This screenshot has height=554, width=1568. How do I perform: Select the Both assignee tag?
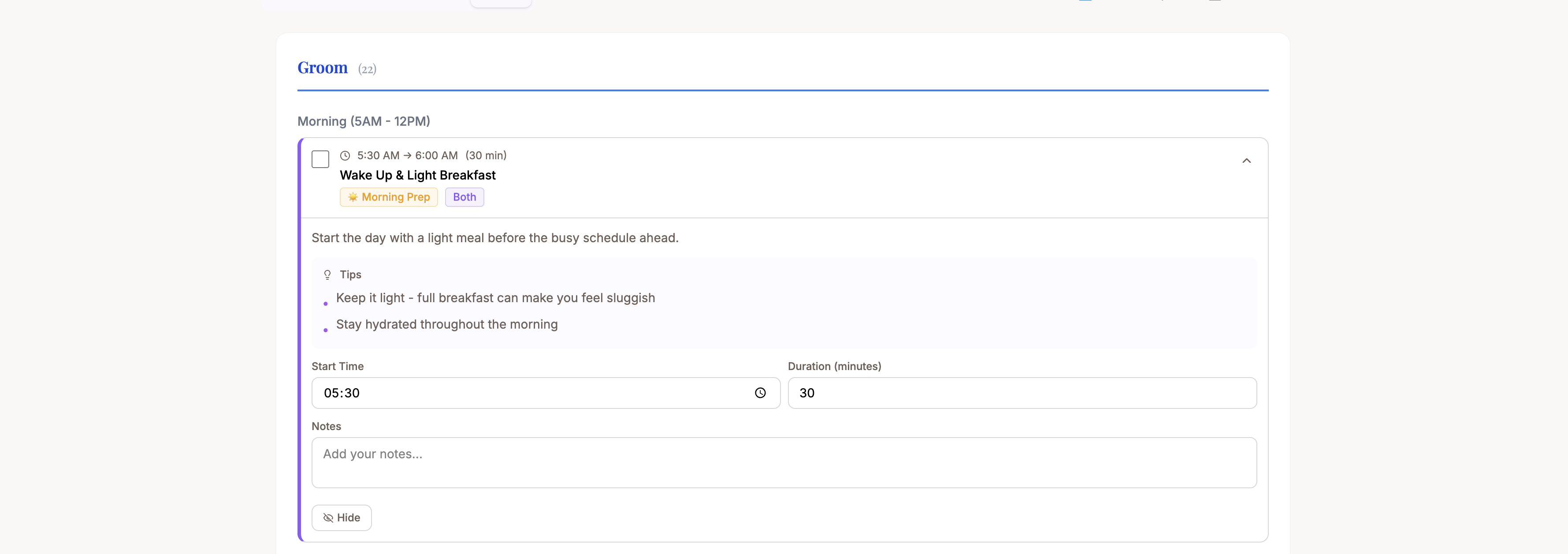click(464, 198)
